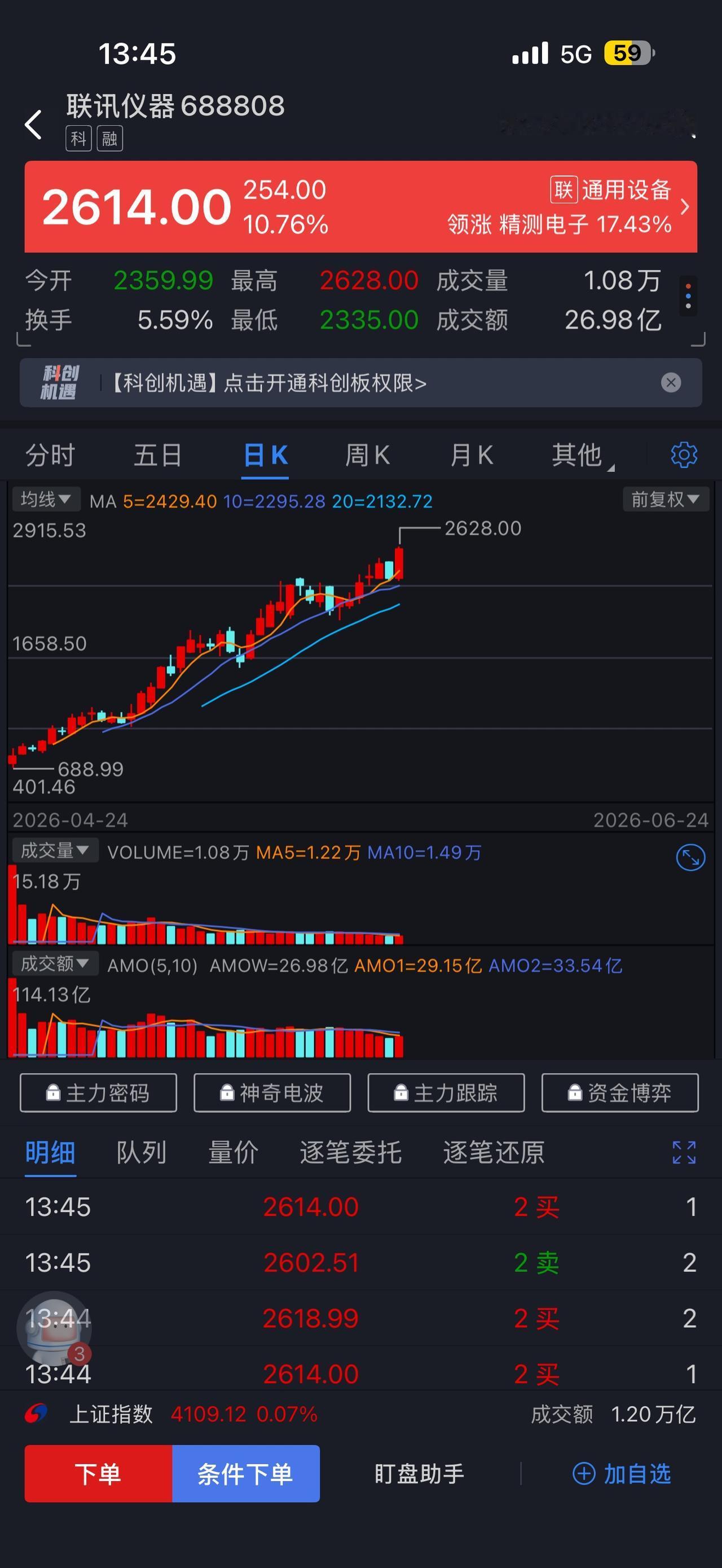This screenshot has width=722, height=1568.
Task: Switch to 周K chart tab
Action: tap(367, 454)
